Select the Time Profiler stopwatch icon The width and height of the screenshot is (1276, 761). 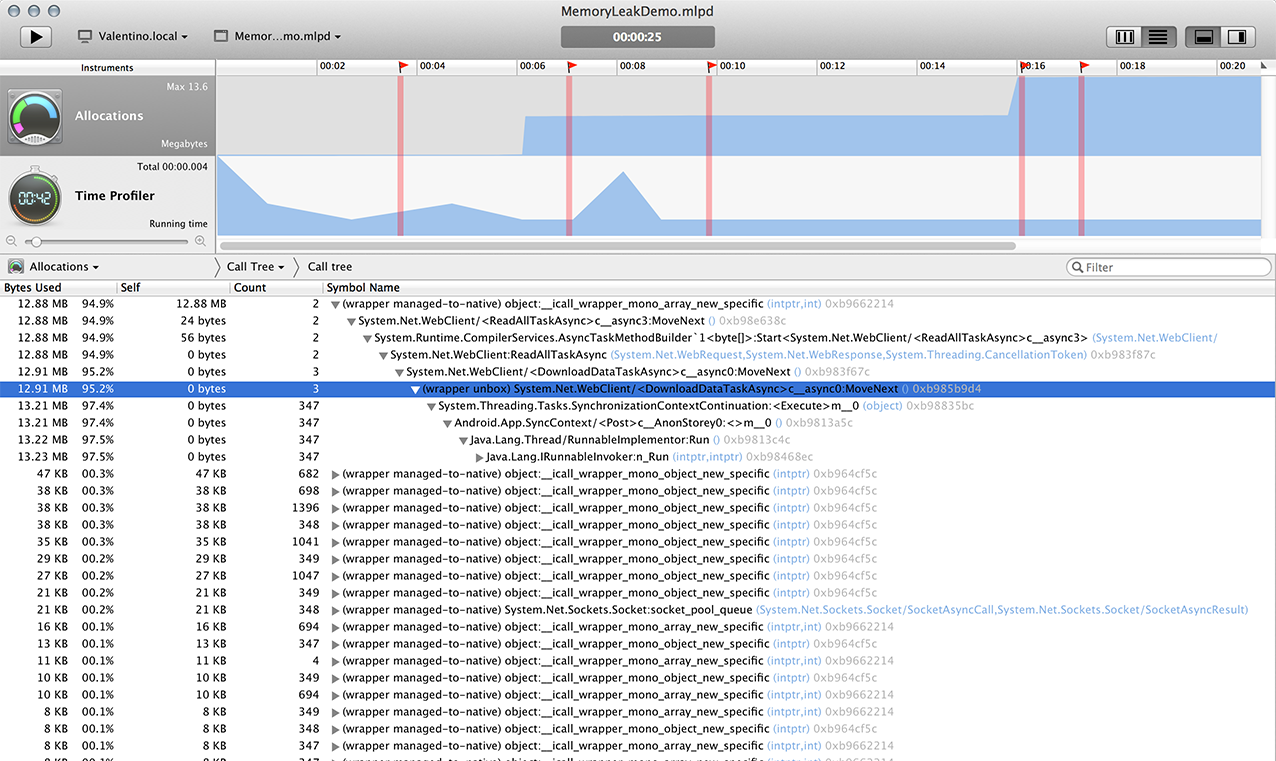(x=36, y=196)
